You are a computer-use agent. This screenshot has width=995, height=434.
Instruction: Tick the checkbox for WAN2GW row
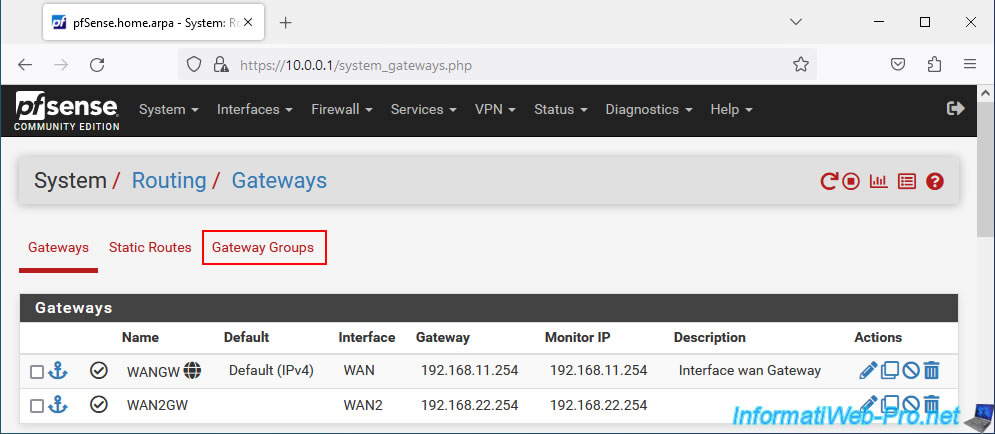tap(37, 405)
